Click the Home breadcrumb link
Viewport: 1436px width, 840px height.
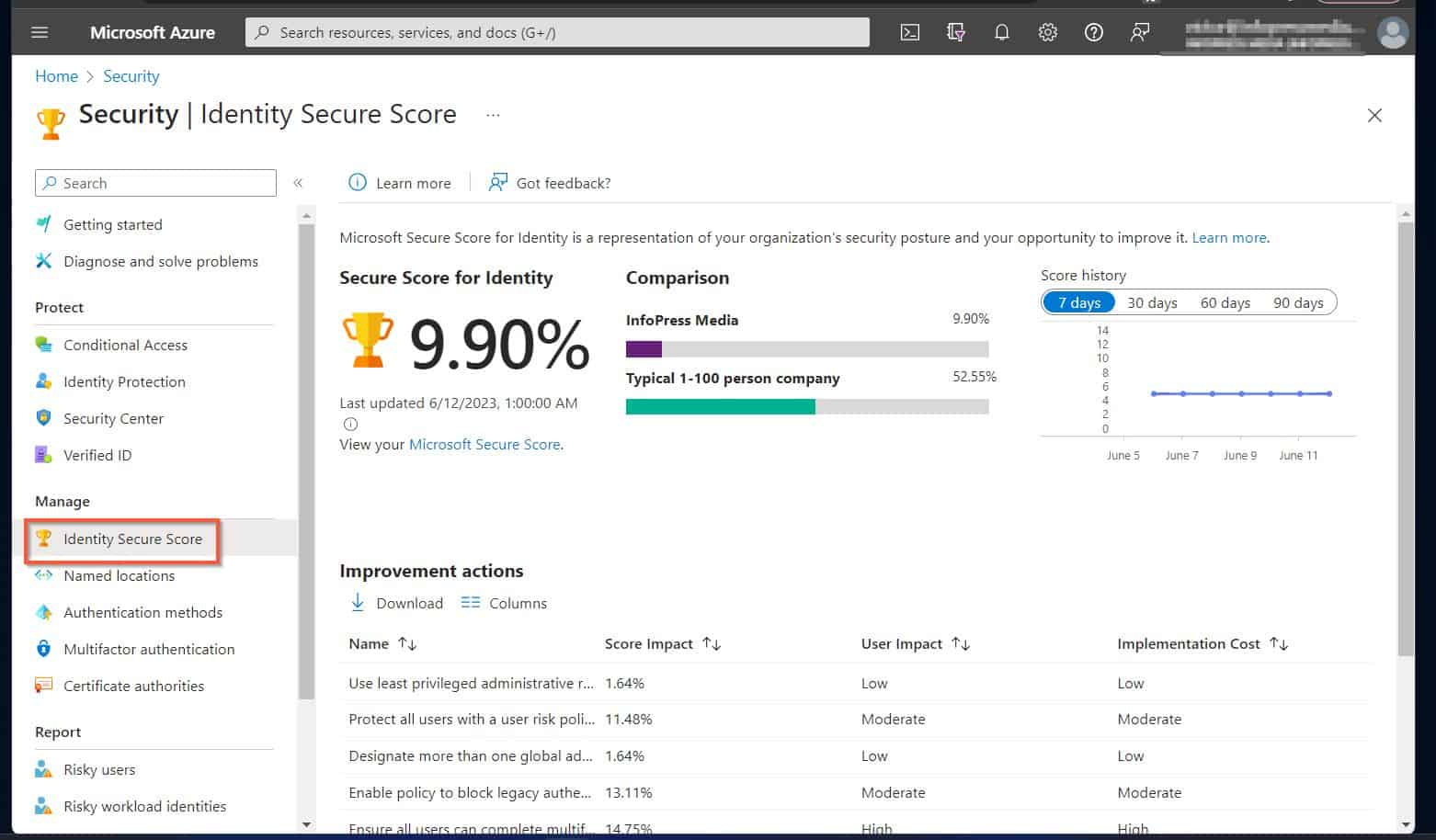[56, 76]
